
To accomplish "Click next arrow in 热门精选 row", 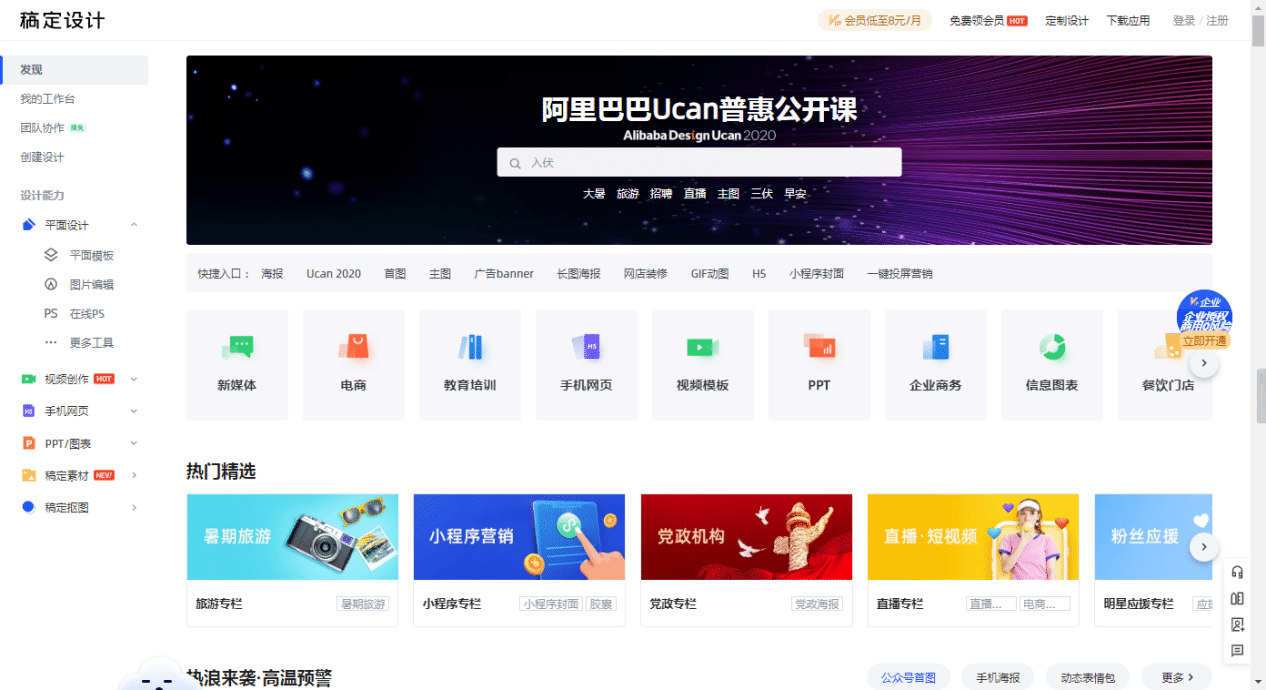I will [x=1204, y=547].
